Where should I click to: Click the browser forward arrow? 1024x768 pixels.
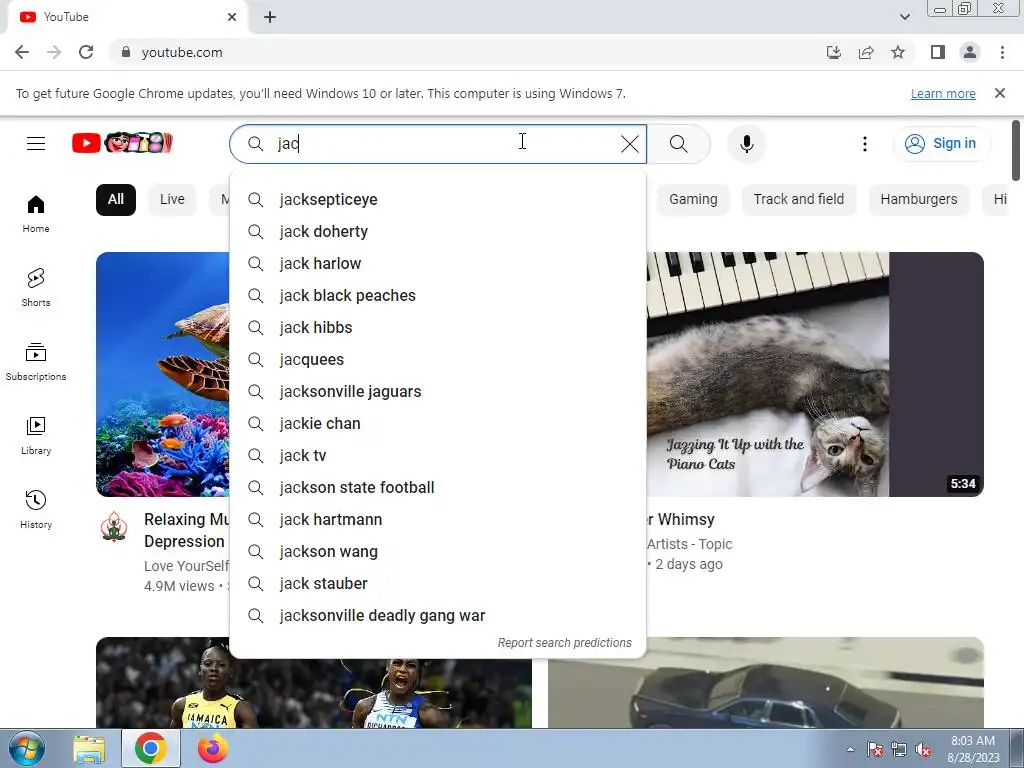point(54,52)
